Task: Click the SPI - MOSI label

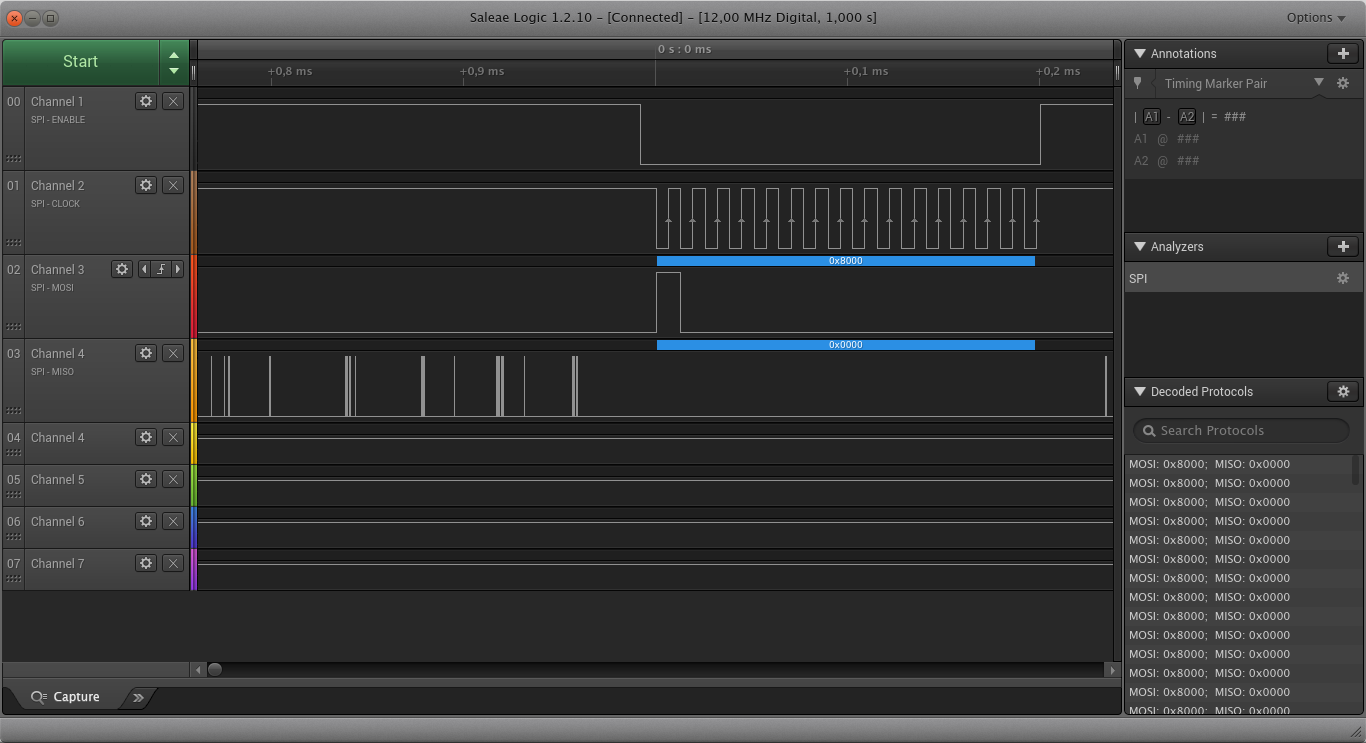Action: point(52,287)
